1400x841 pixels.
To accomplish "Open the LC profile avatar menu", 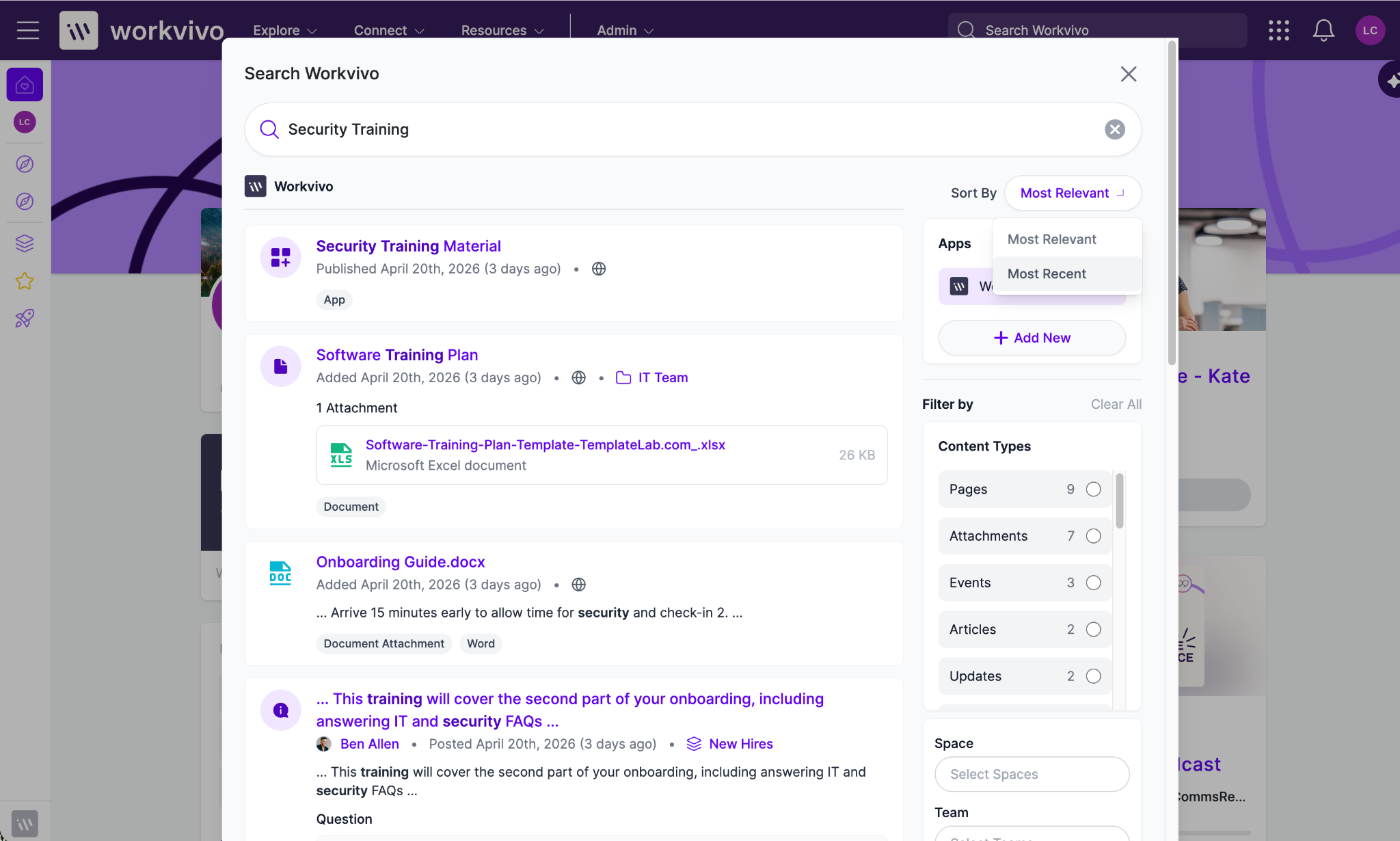I will pos(1370,30).
